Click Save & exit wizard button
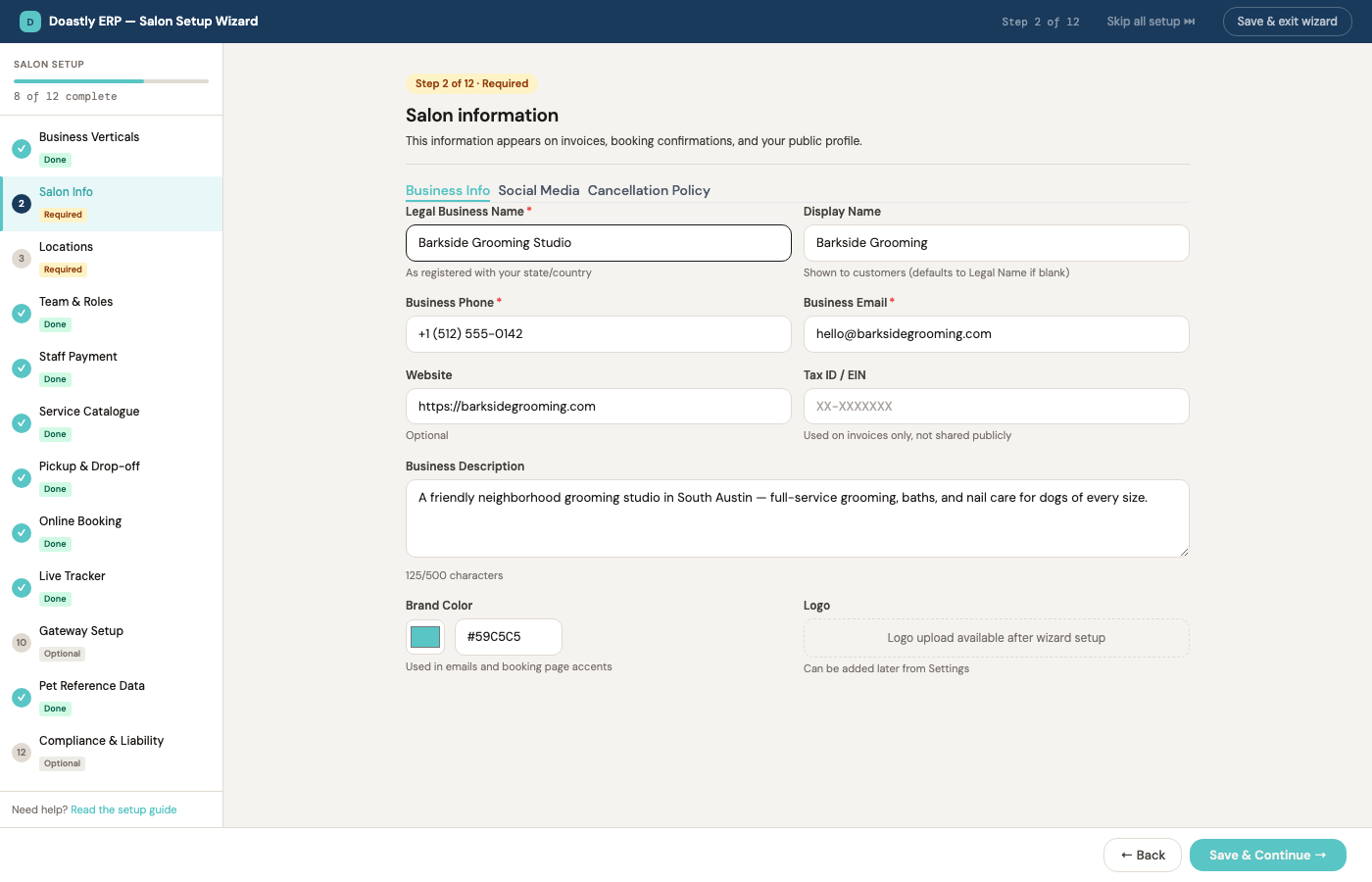This screenshot has width=1372, height=882. coord(1287,22)
